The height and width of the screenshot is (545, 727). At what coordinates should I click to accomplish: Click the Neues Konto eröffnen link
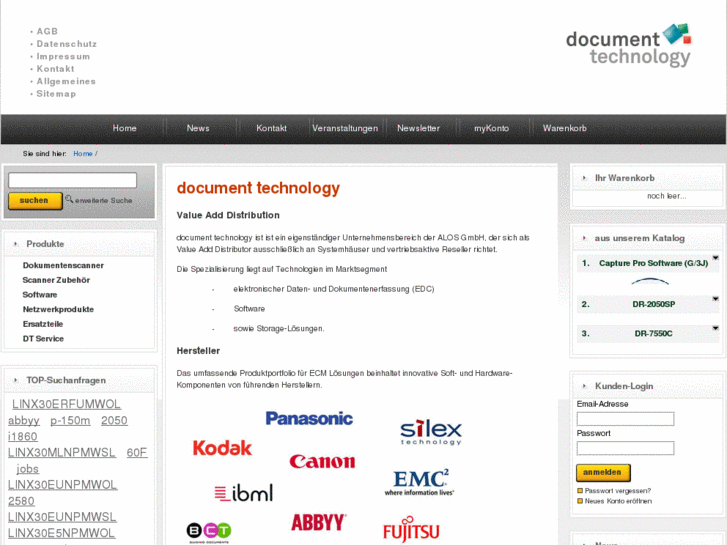coord(619,501)
